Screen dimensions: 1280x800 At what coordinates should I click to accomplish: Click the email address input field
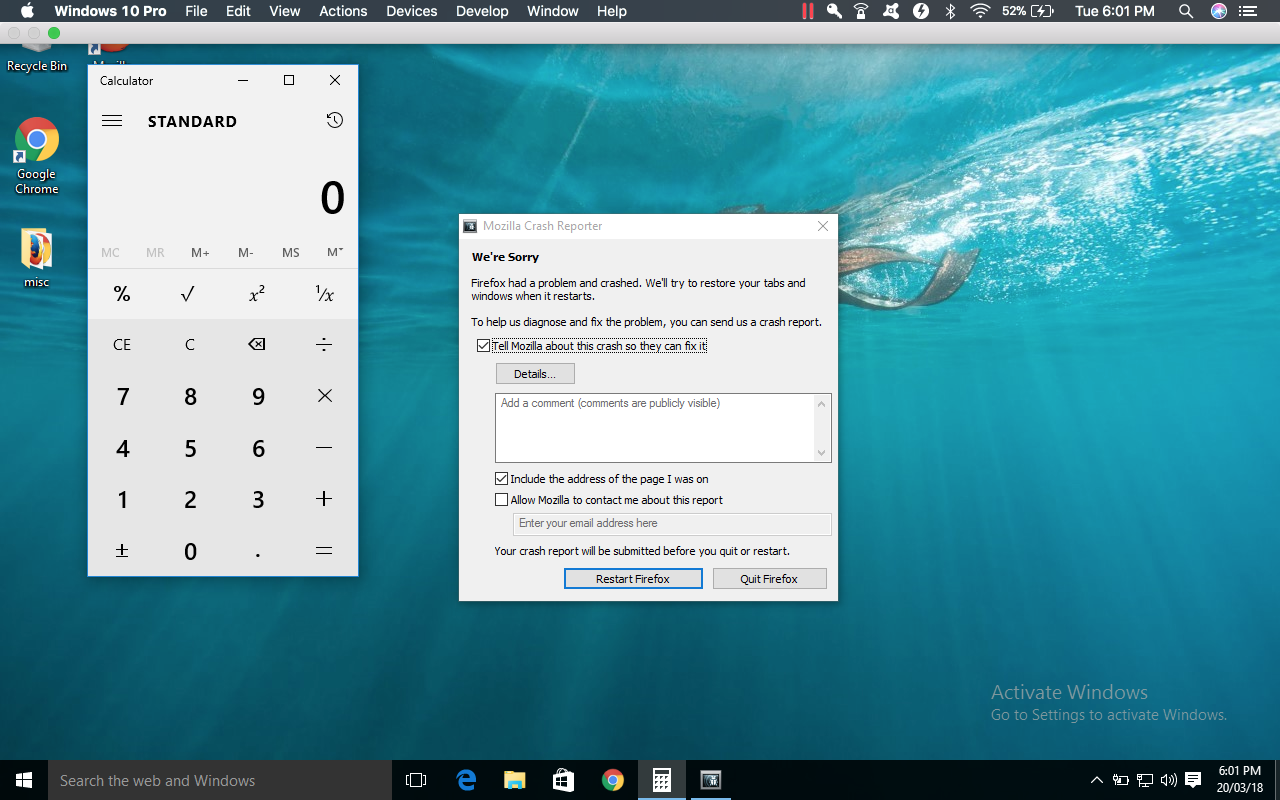tap(671, 524)
